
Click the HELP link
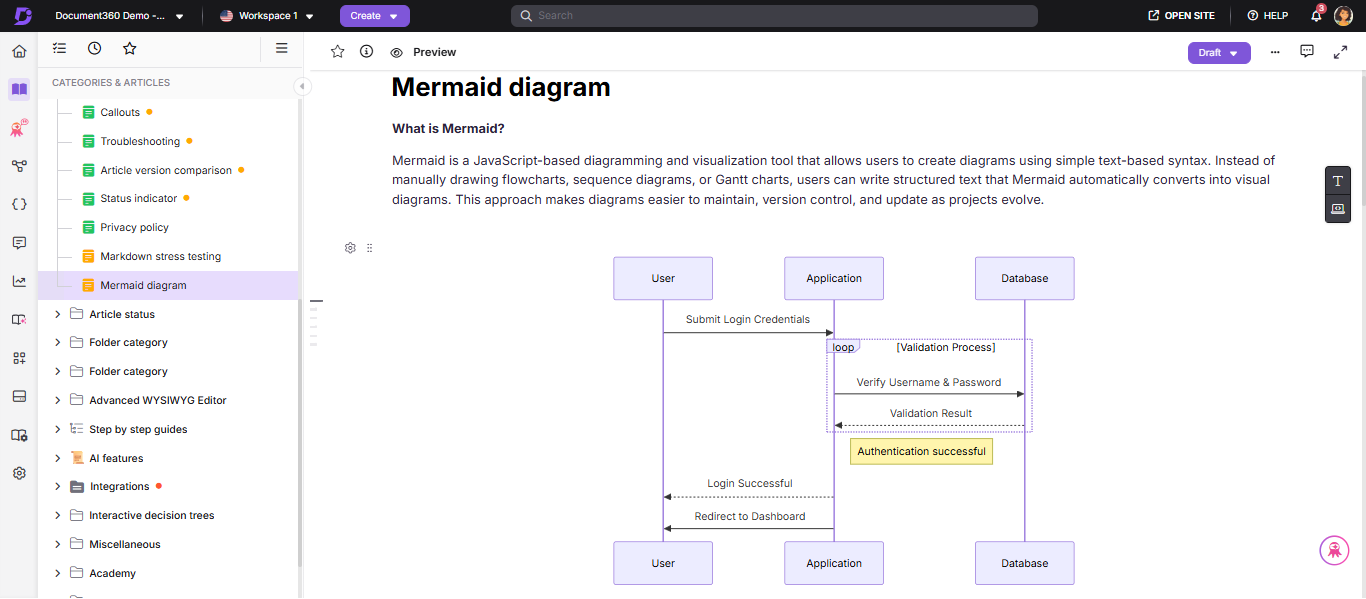(x=1267, y=16)
